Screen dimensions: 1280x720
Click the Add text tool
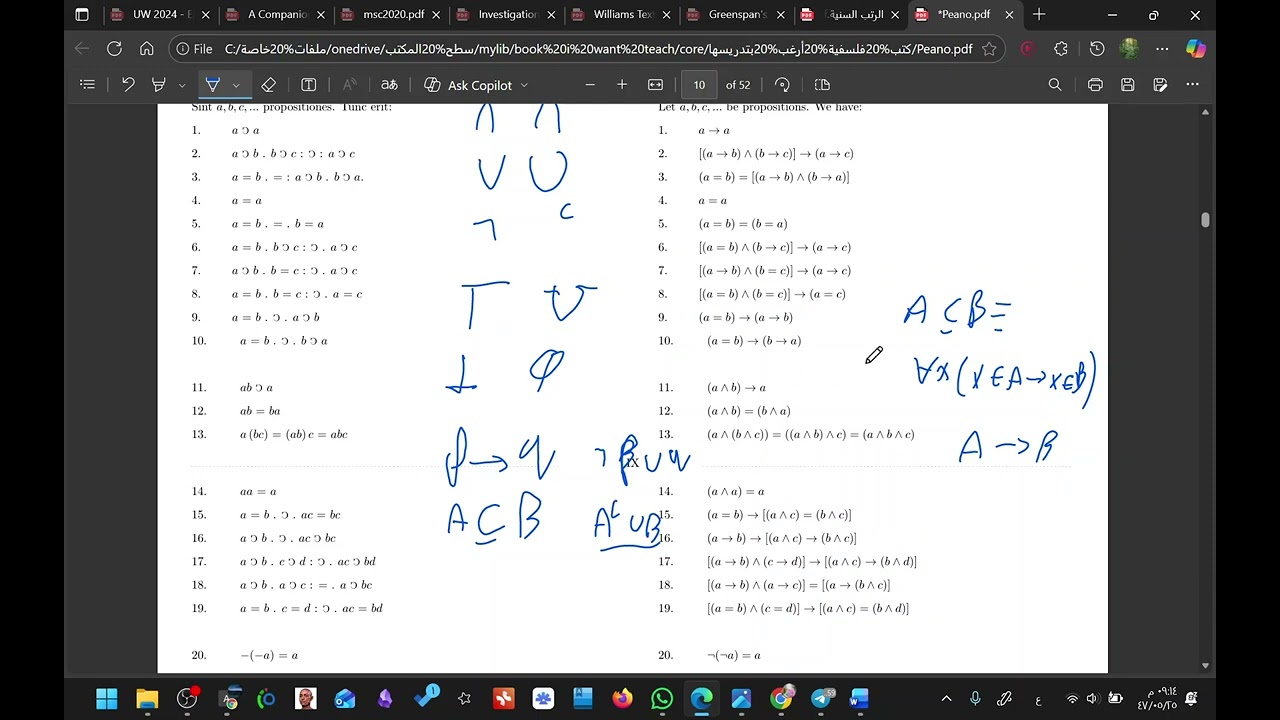[x=309, y=85]
